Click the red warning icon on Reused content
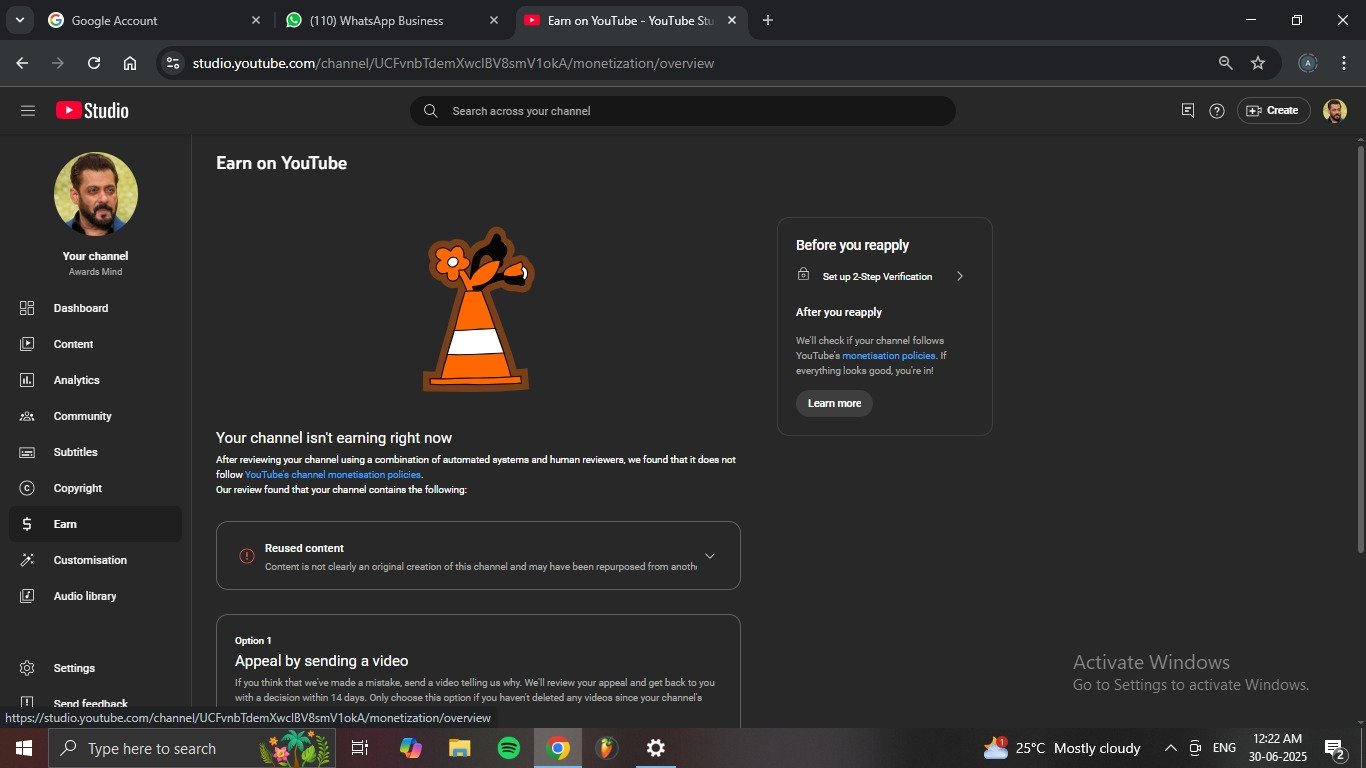1366x768 pixels. tap(247, 556)
